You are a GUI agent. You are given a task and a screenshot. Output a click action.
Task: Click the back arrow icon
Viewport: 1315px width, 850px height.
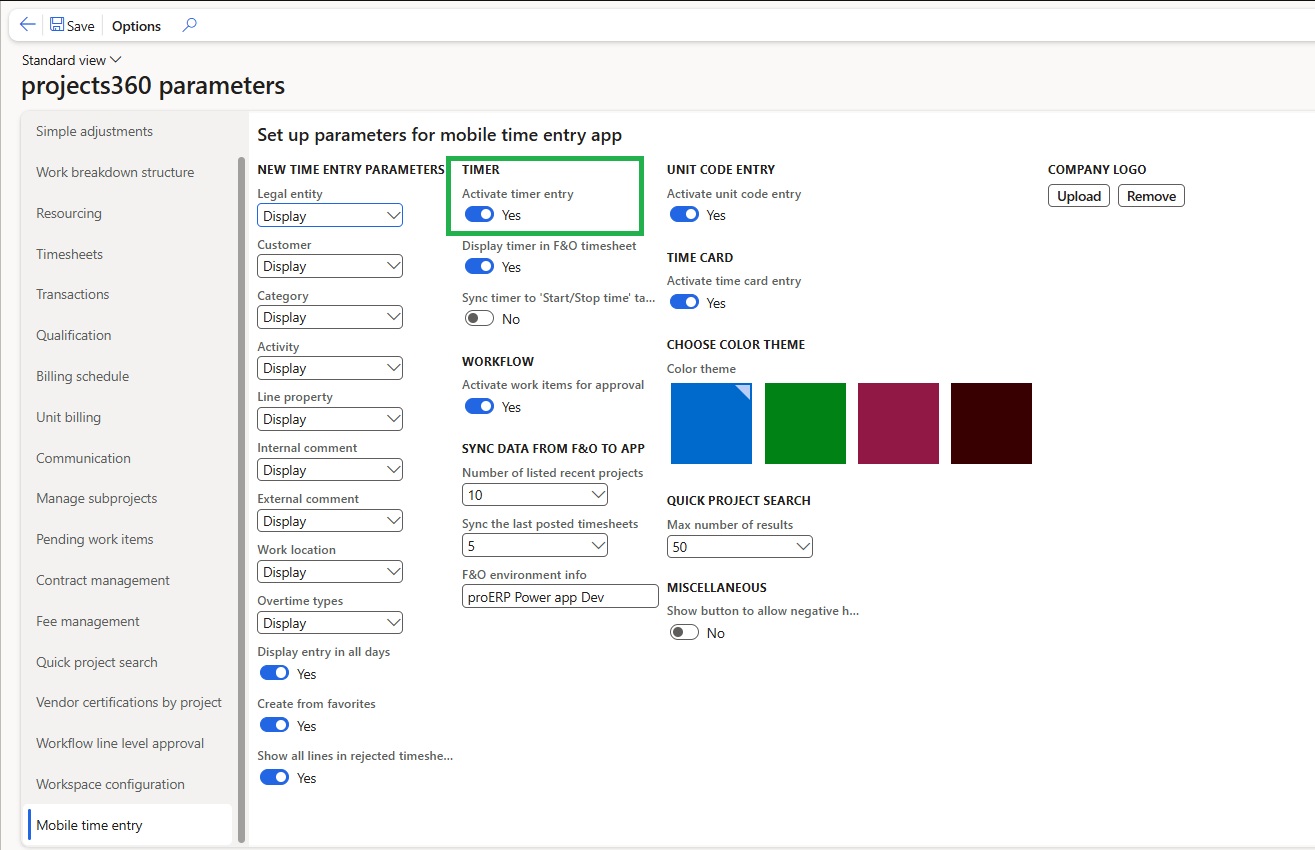click(x=27, y=25)
